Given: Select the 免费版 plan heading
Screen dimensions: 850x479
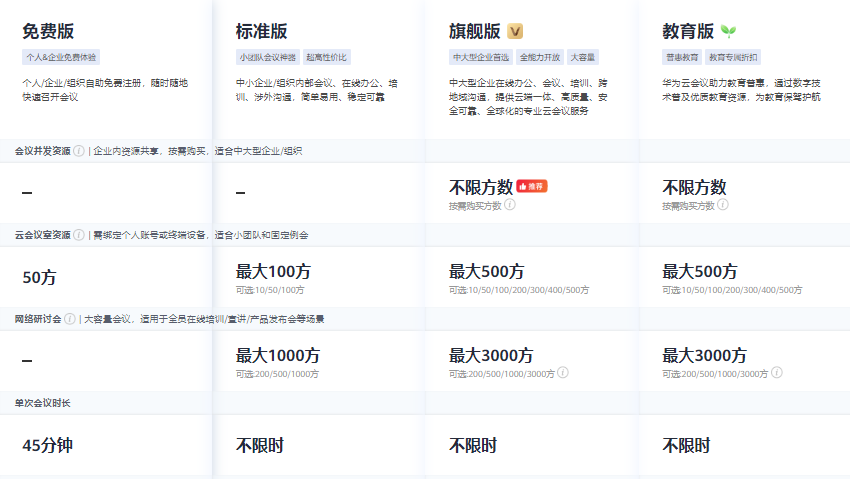Looking at the screenshot, I should pos(48,31).
